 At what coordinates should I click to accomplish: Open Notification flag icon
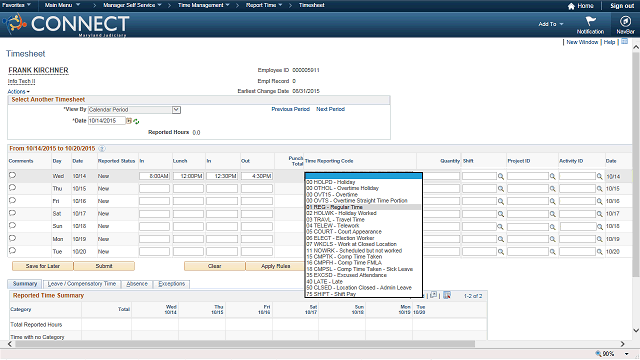click(590, 21)
